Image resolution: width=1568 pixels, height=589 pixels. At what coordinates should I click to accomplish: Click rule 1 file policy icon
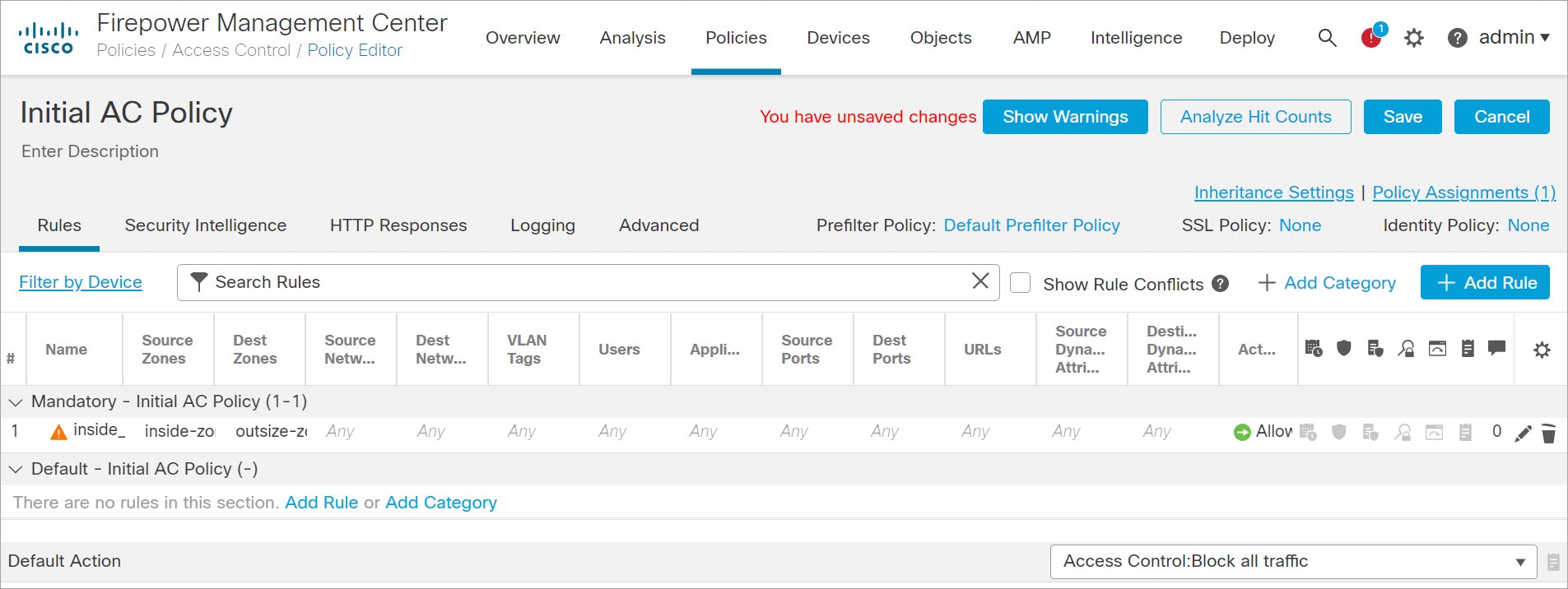(x=1370, y=432)
